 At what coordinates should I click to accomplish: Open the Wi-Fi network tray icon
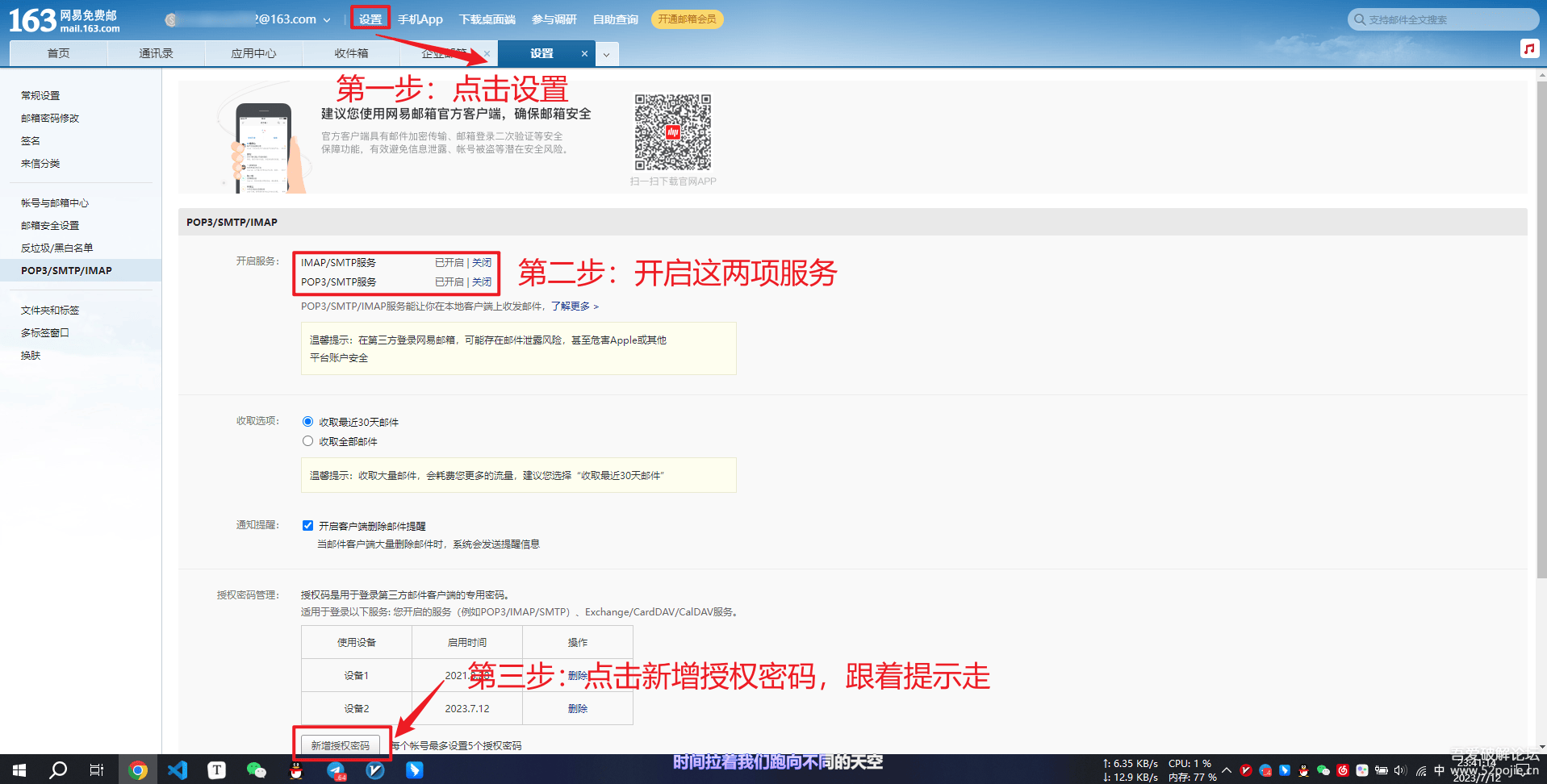[x=1421, y=770]
